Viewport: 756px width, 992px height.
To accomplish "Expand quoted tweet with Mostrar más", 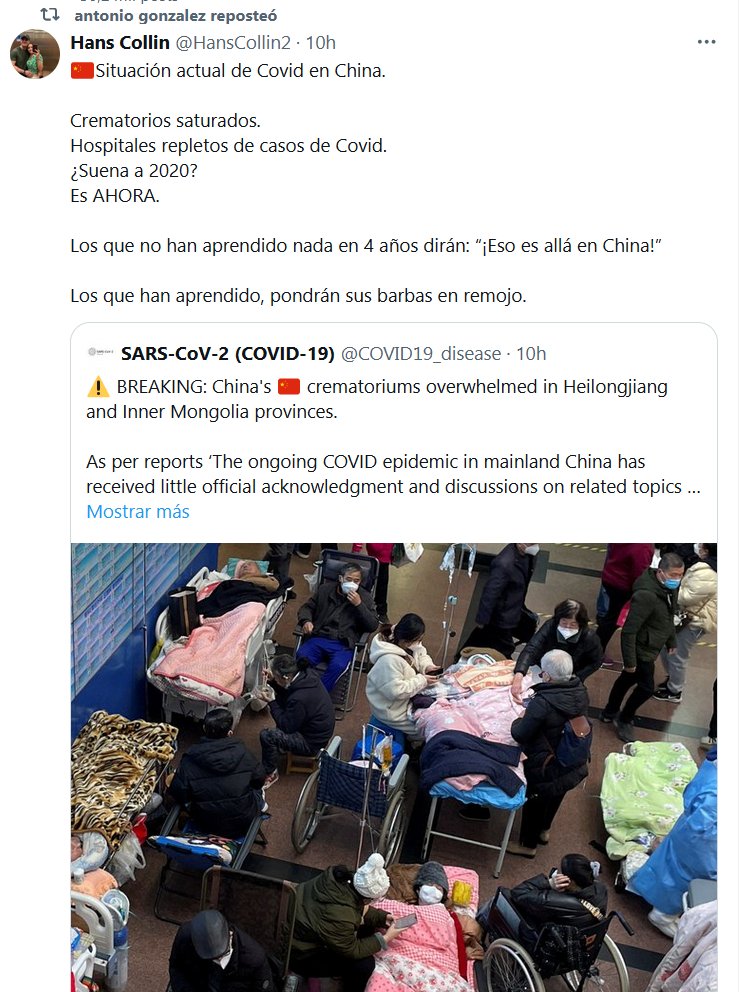I will coord(138,511).
